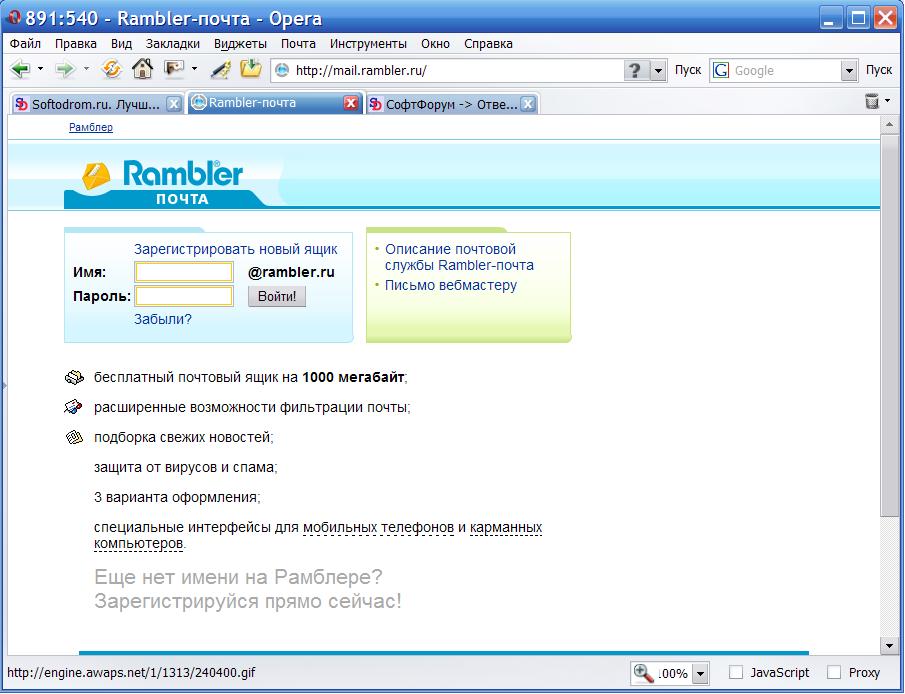Viewport: 905px width, 694px height.
Task: Open the Почта menu
Action: click(x=298, y=44)
